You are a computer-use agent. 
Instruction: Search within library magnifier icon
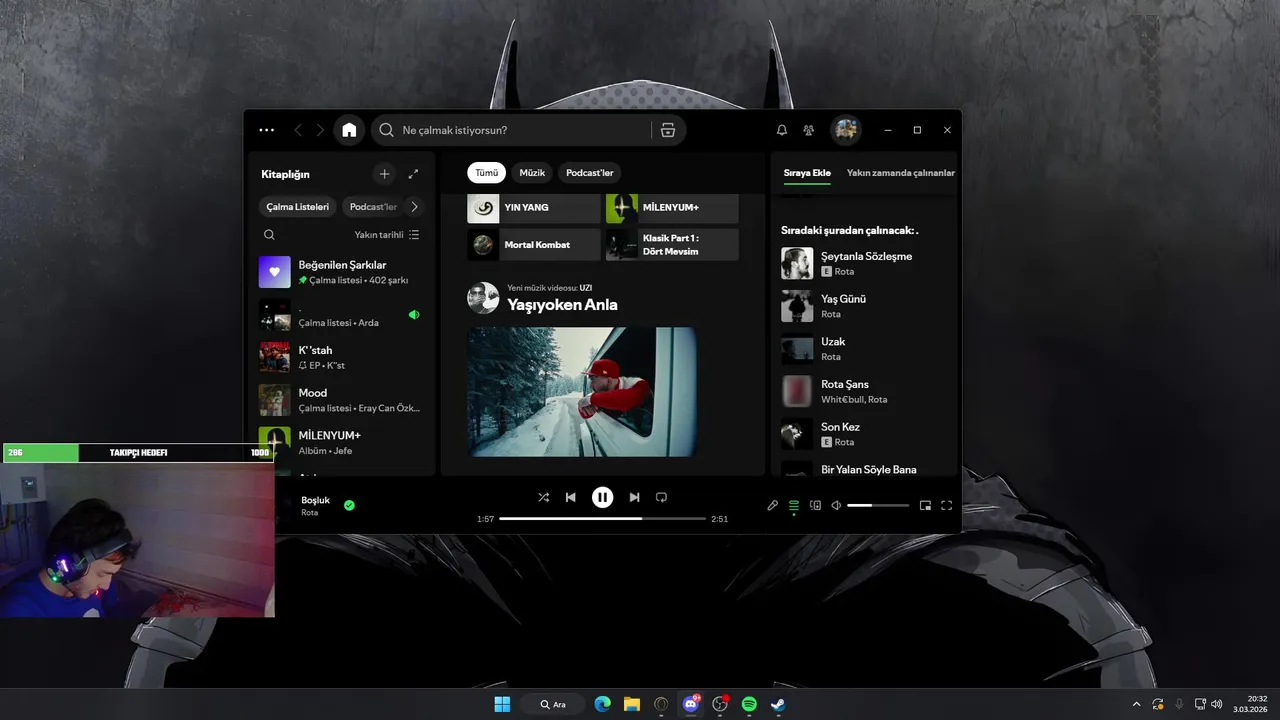pos(269,235)
